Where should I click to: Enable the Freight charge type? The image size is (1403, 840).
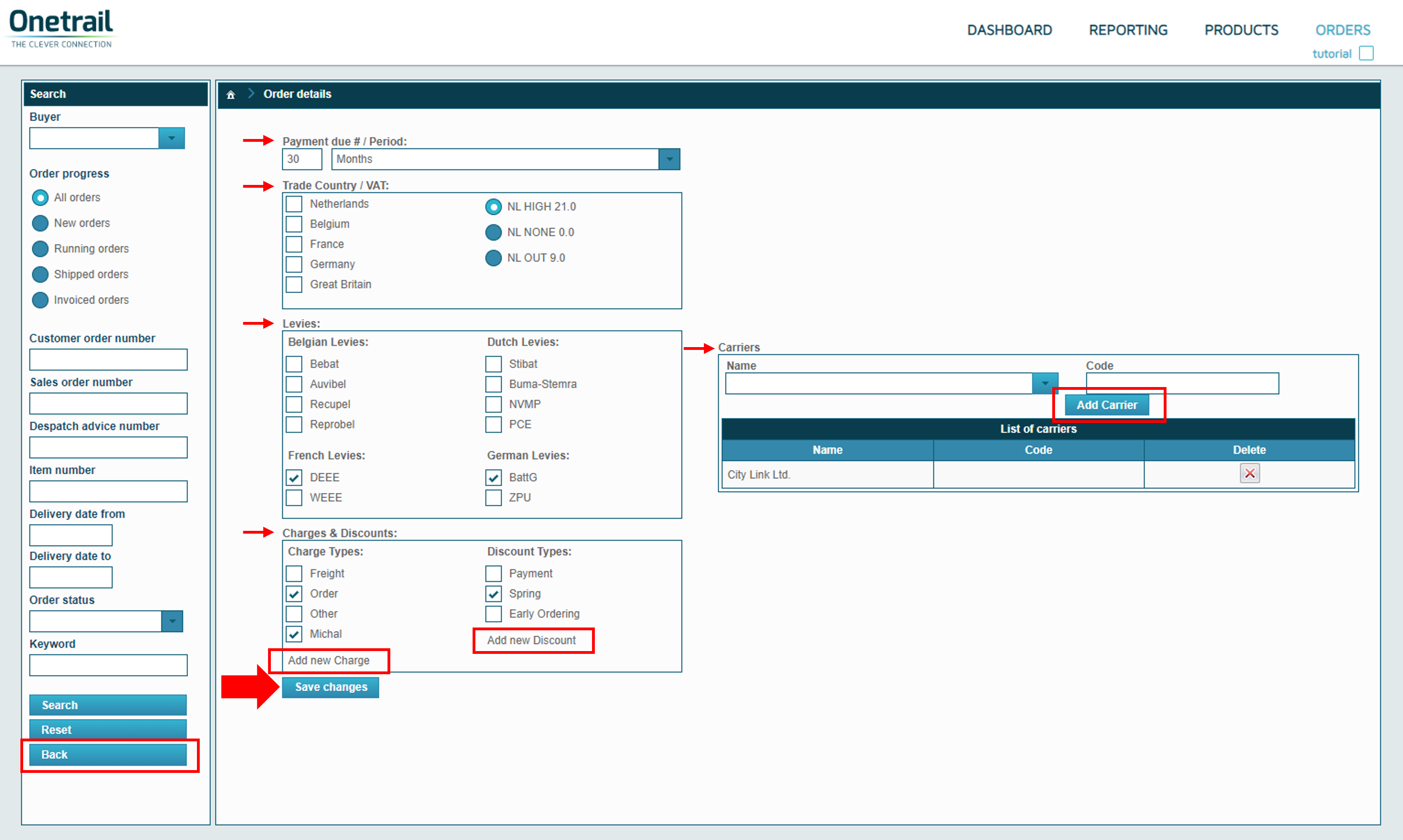click(294, 574)
